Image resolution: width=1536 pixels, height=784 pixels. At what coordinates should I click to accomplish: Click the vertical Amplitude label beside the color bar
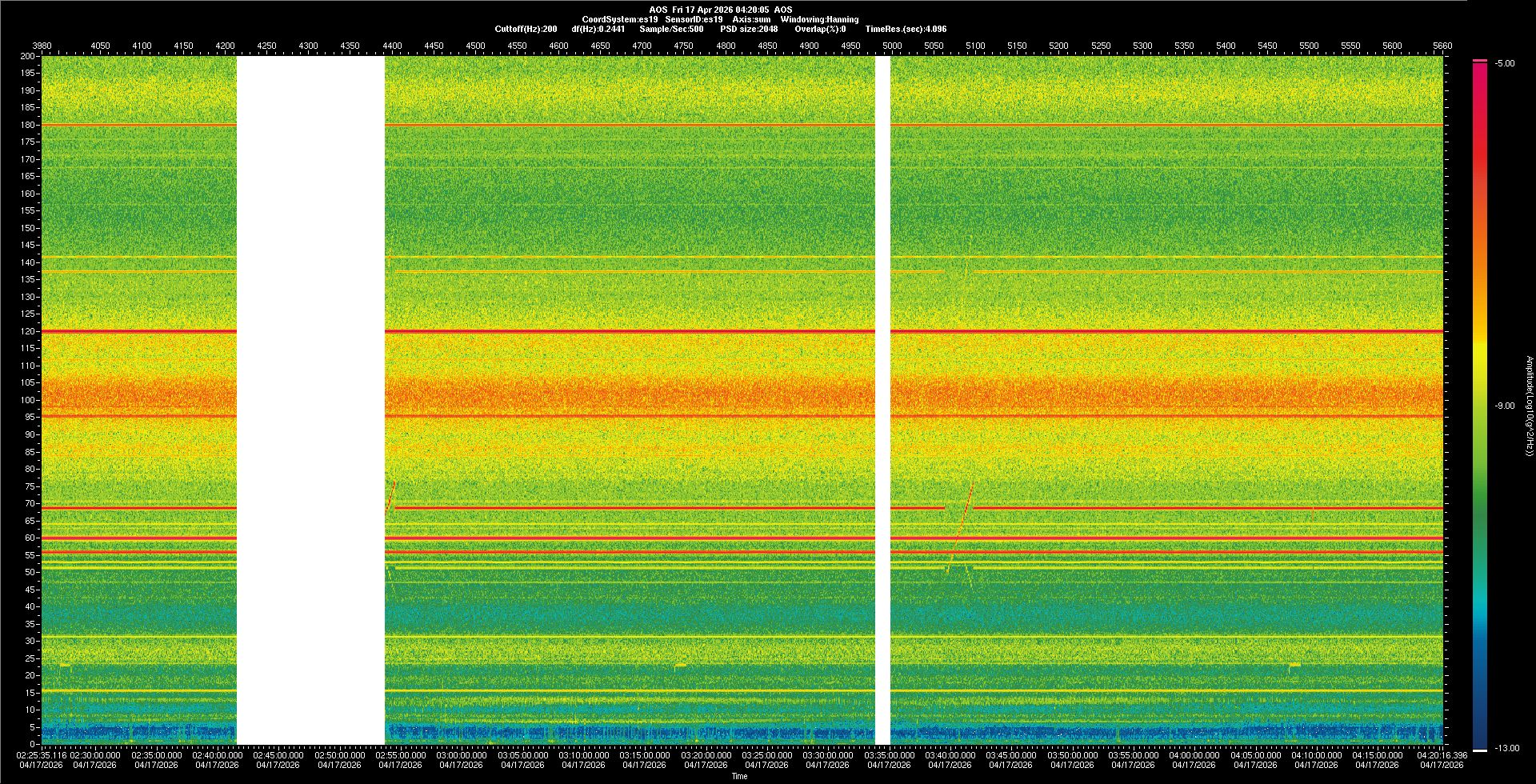coord(1529,406)
